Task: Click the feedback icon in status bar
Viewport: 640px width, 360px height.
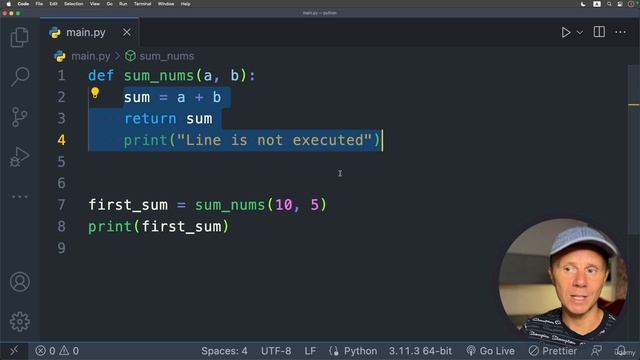Action: pos(596,351)
